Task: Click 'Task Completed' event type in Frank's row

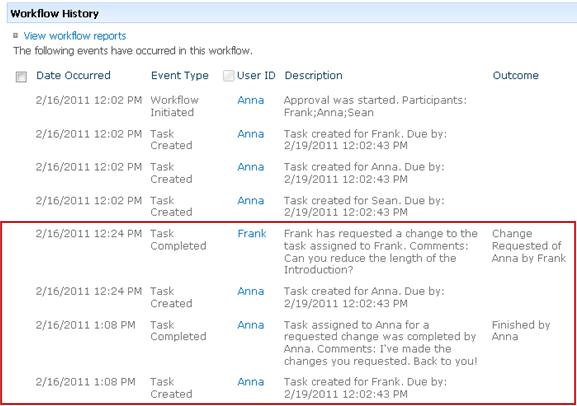Action: [178, 239]
